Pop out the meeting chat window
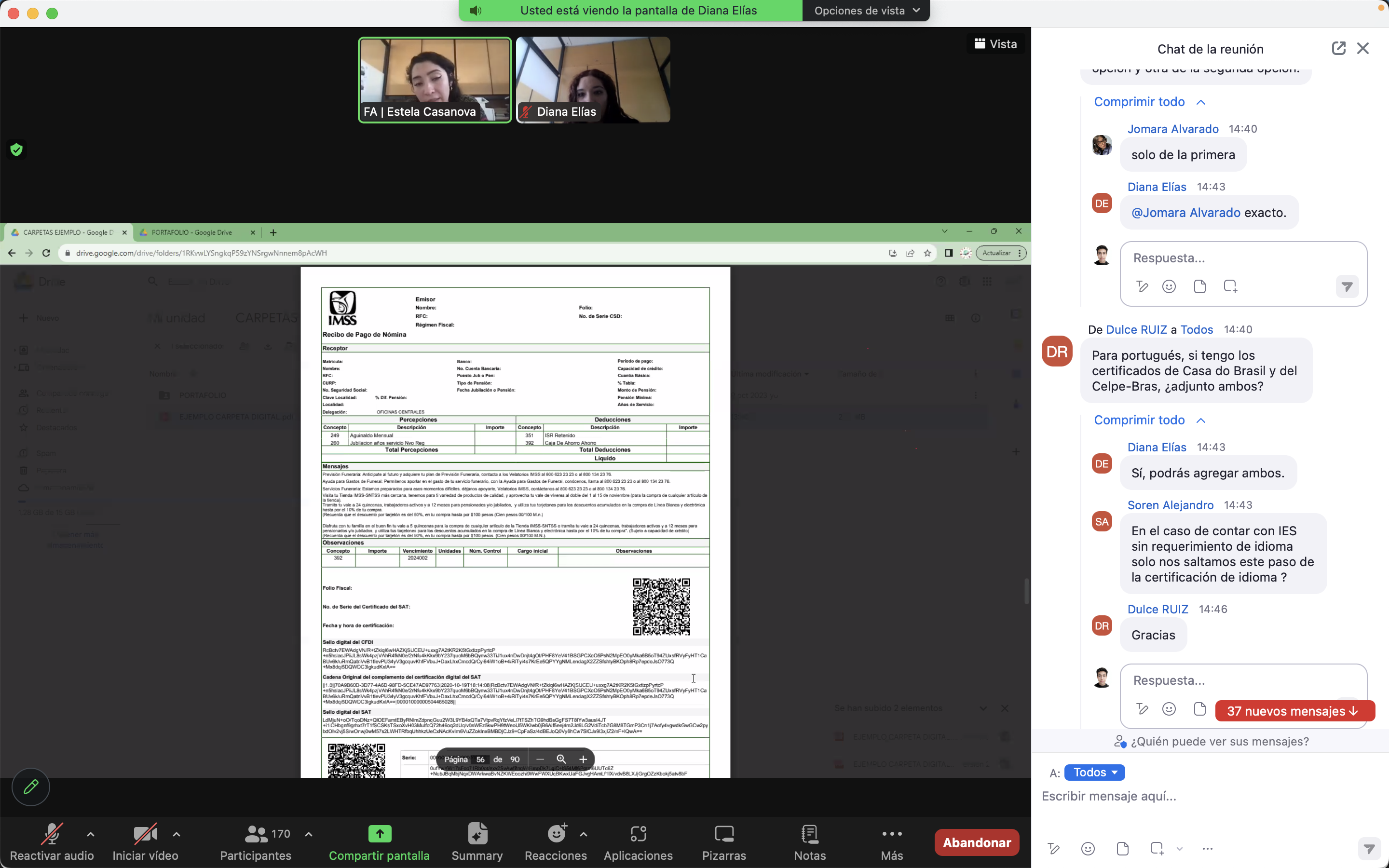Image resolution: width=1389 pixels, height=868 pixels. 1338,48
